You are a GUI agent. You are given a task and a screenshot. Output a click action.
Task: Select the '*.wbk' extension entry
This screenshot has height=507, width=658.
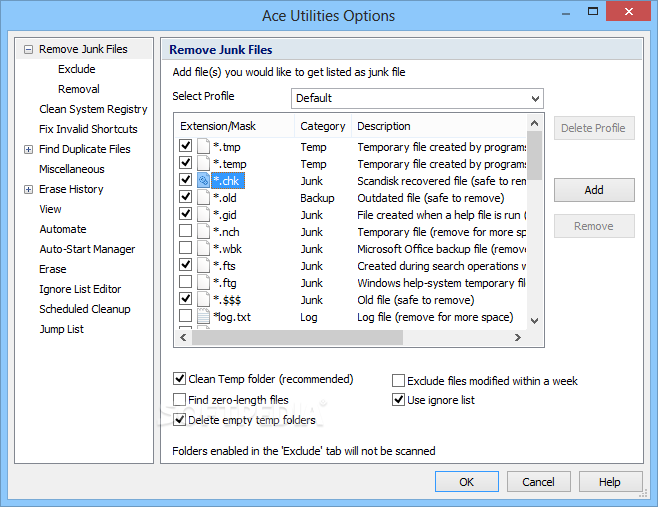227,249
